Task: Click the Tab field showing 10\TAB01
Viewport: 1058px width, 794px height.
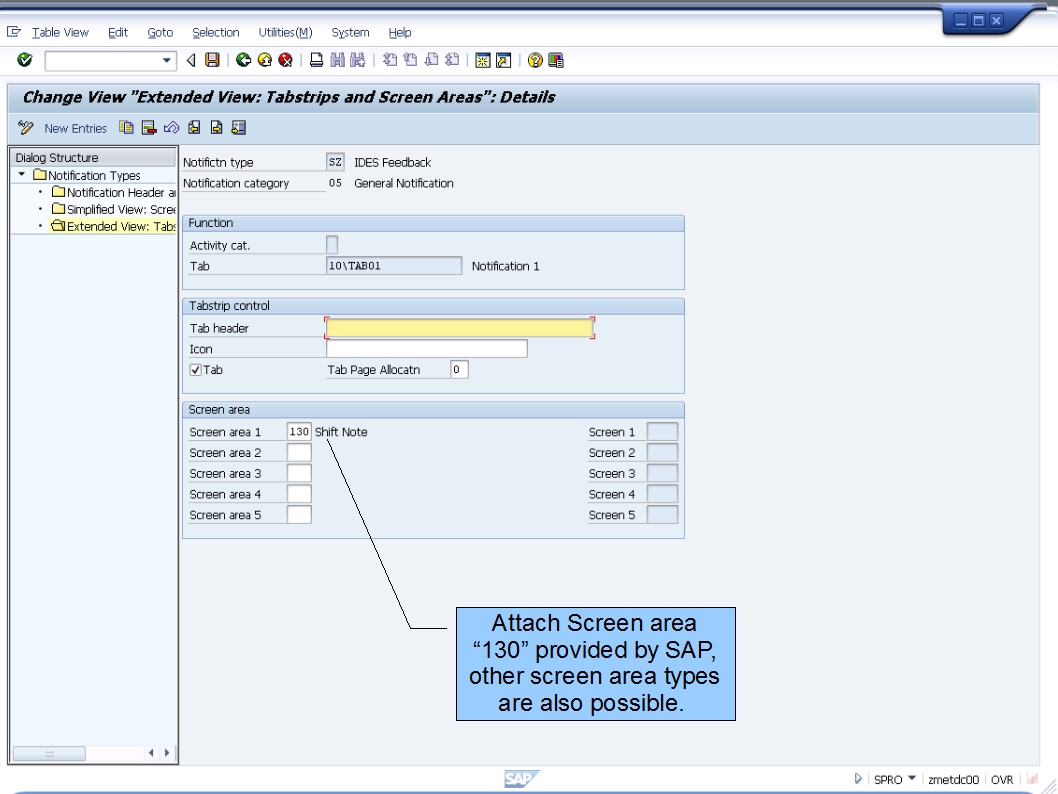Action: 394,266
